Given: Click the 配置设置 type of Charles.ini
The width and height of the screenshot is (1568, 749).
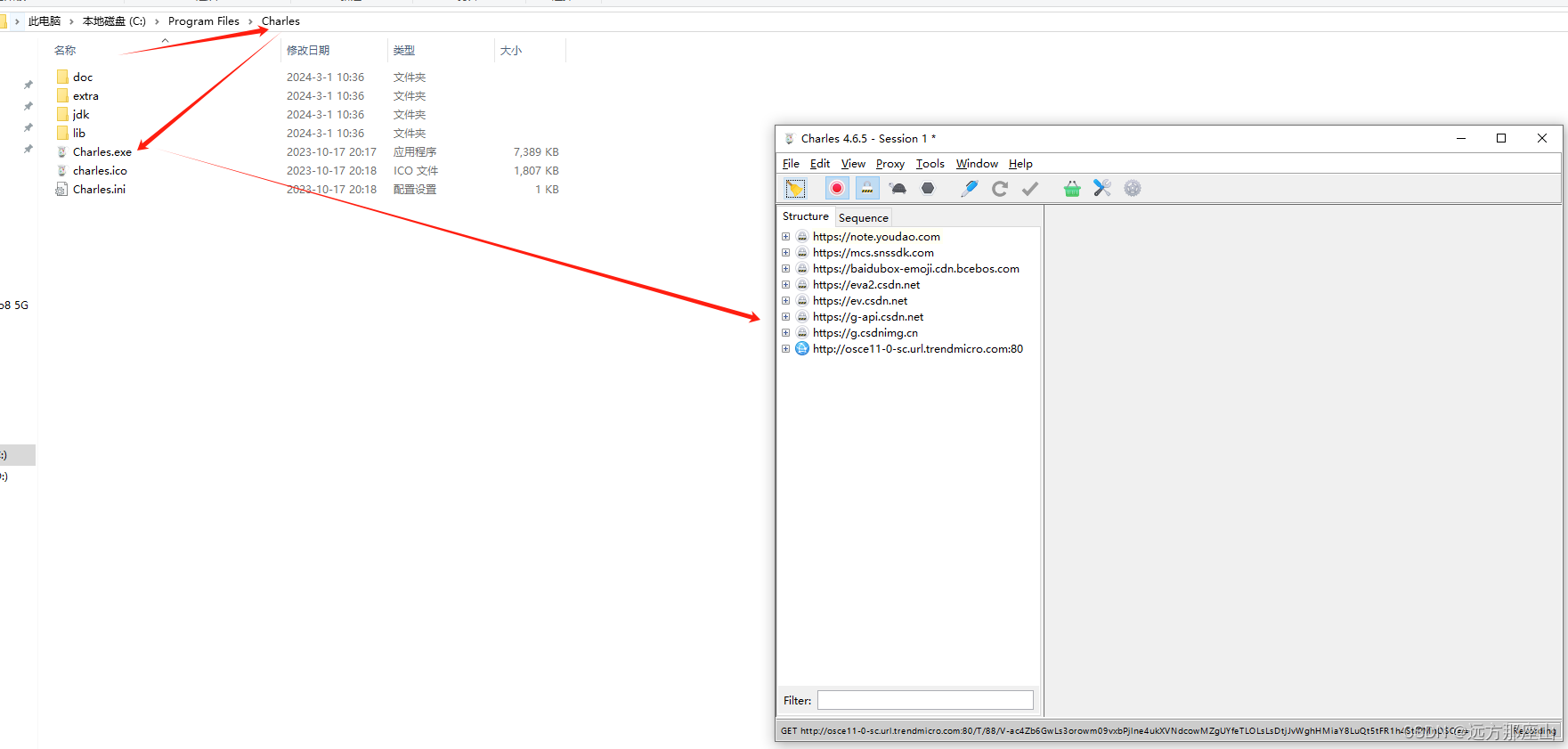Looking at the screenshot, I should pos(415,190).
